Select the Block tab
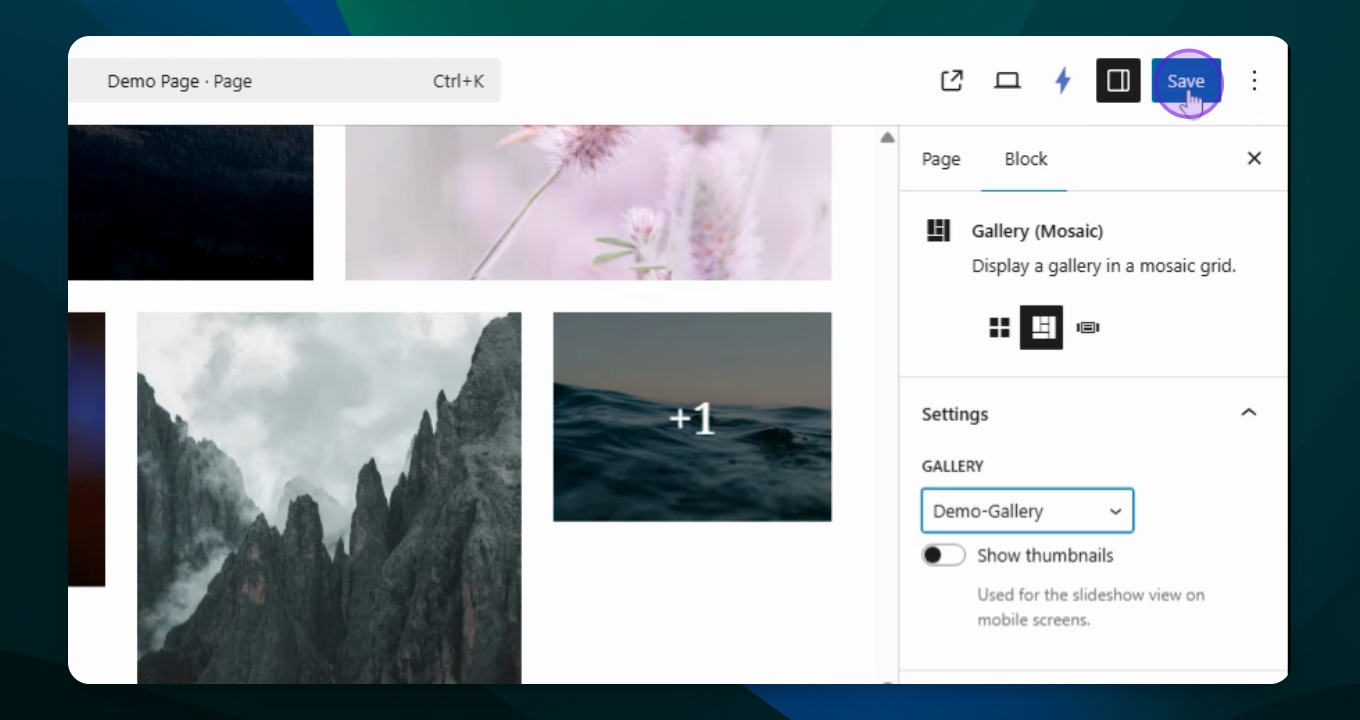The width and height of the screenshot is (1360, 720). [x=1026, y=159]
